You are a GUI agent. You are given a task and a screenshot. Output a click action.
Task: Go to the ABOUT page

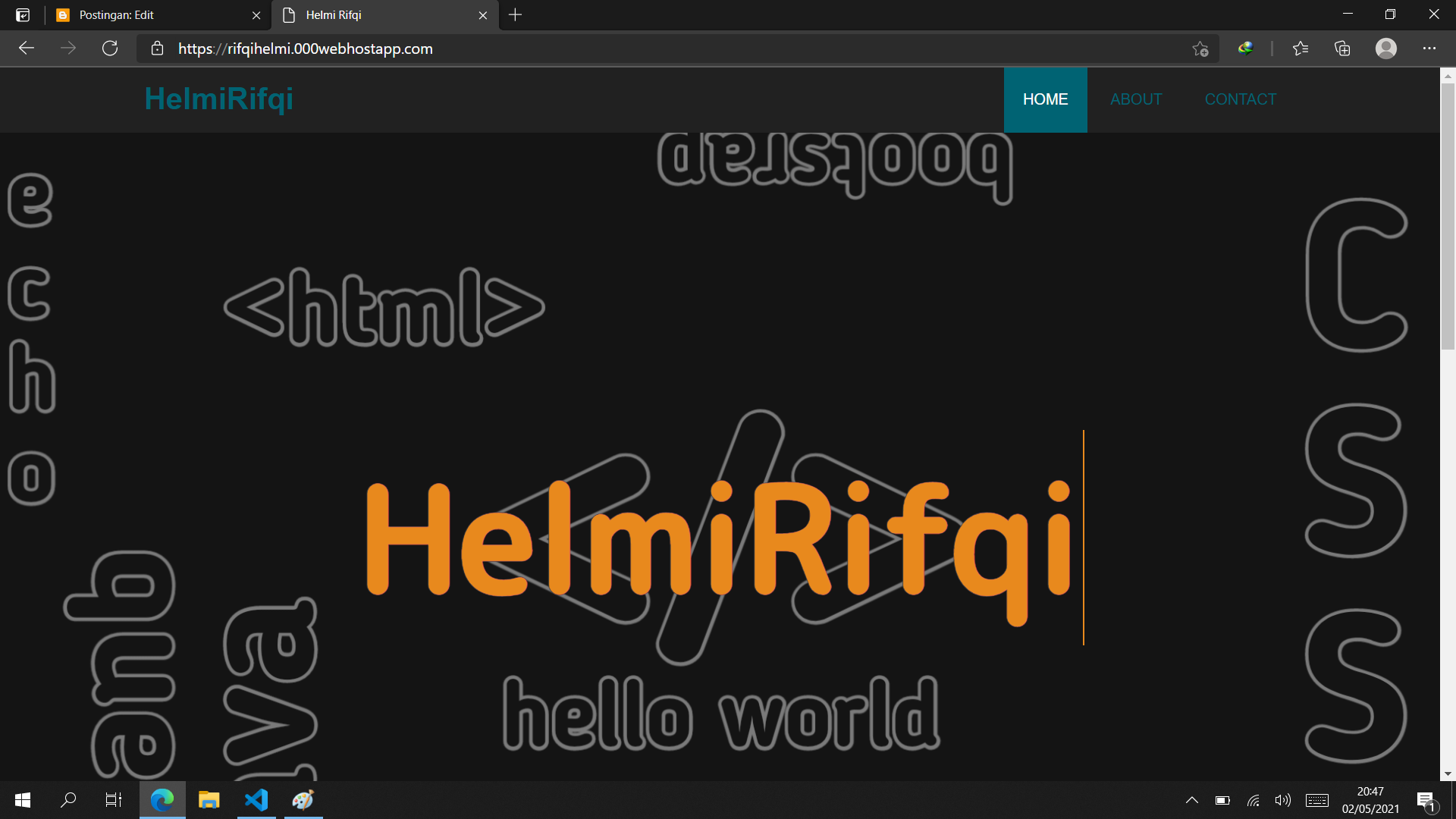coord(1135,99)
